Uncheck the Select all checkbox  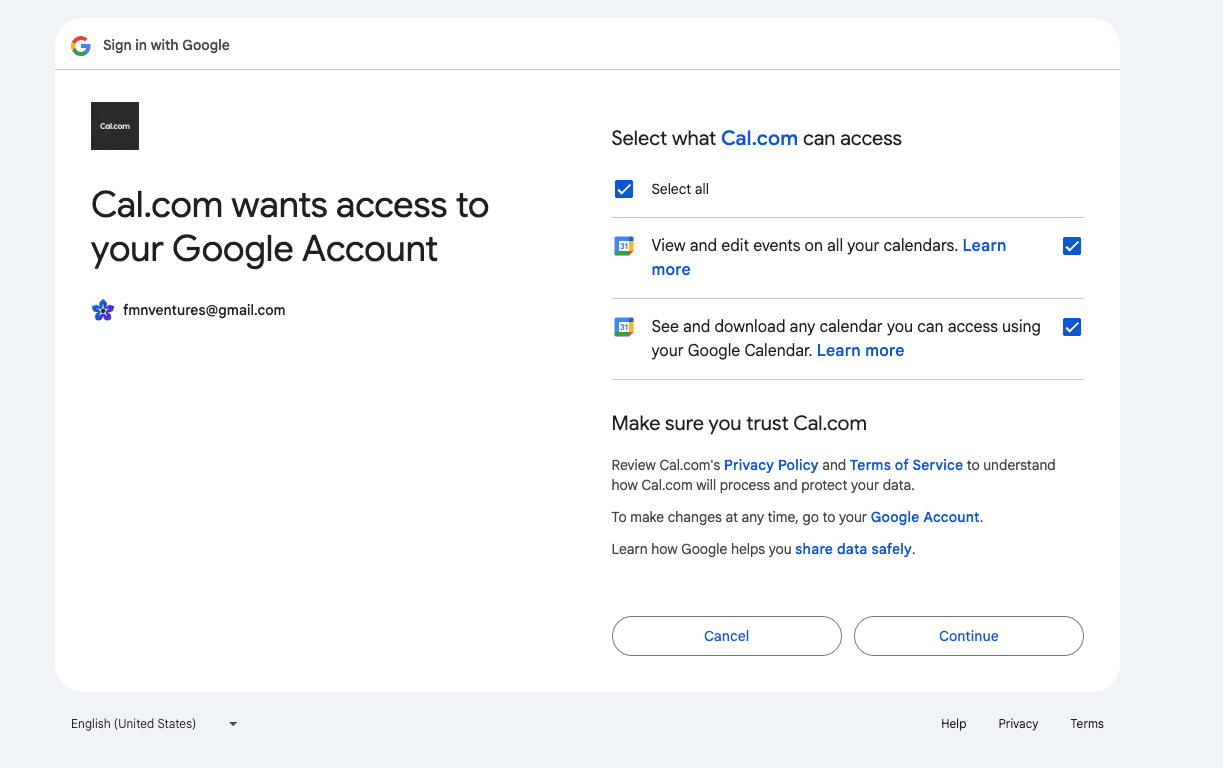623,189
